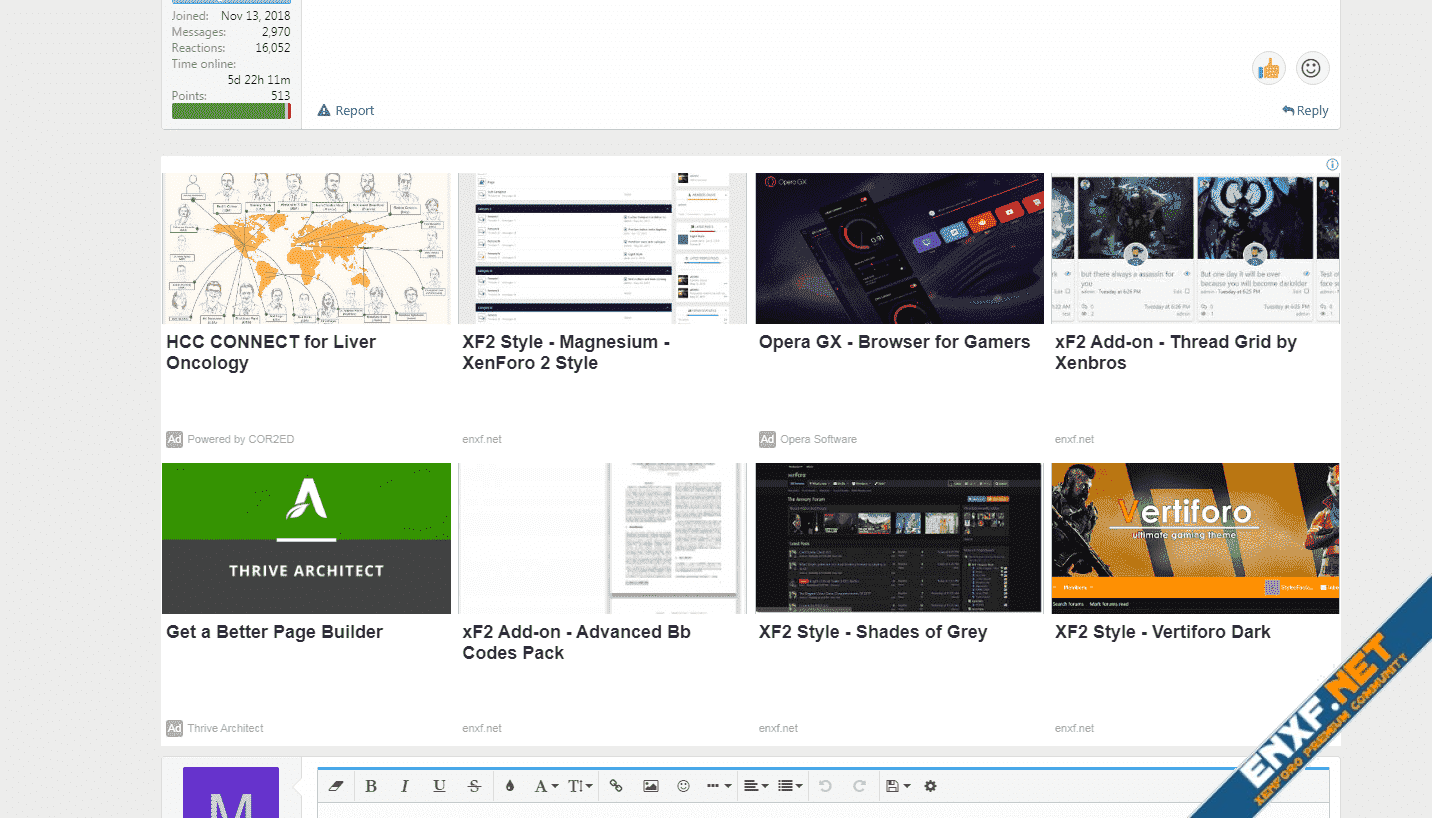
Task: Open the Vertiforo Dark style thumbnail
Action: click(1195, 538)
